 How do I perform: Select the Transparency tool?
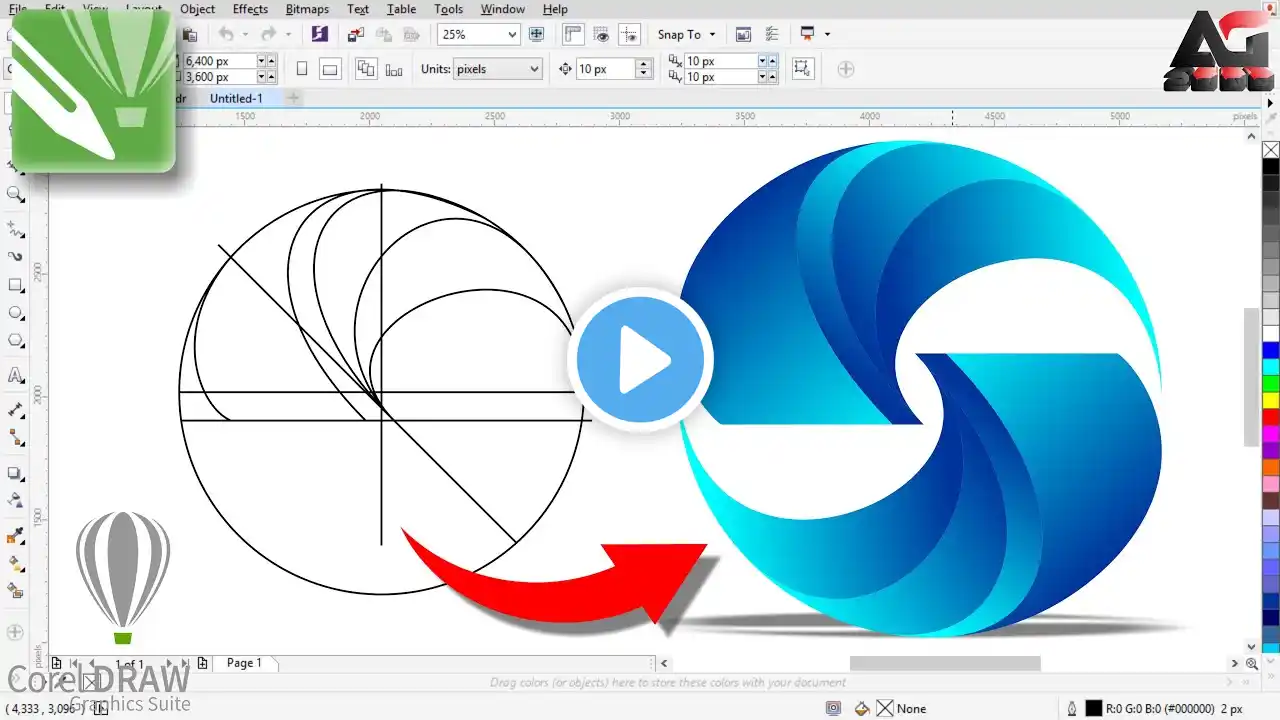pos(15,501)
